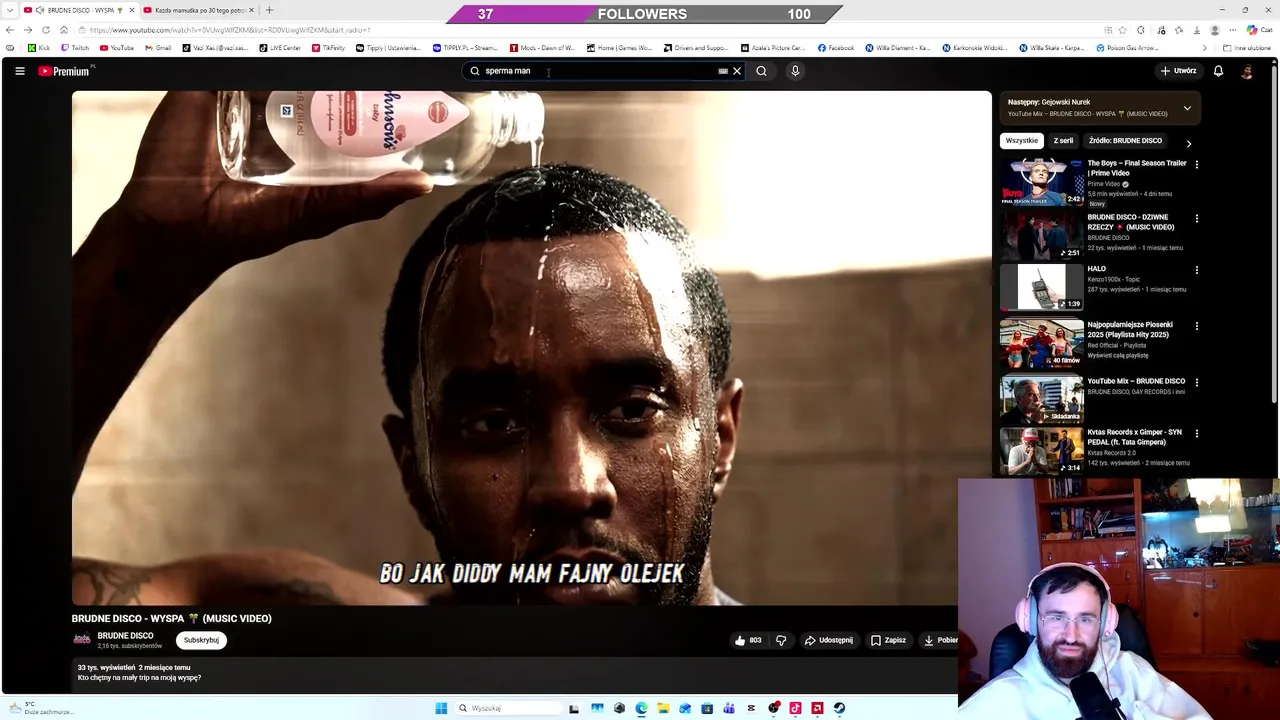Select the Z serii filter chip
1280x720 pixels.
pos(1063,141)
